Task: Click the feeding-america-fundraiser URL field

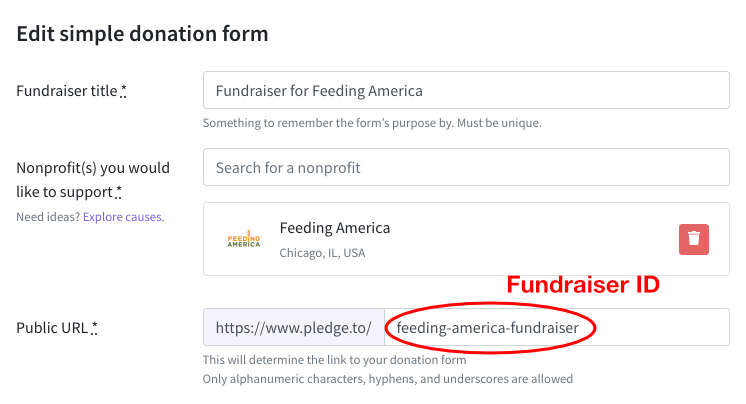Action: pyautogui.click(x=556, y=327)
